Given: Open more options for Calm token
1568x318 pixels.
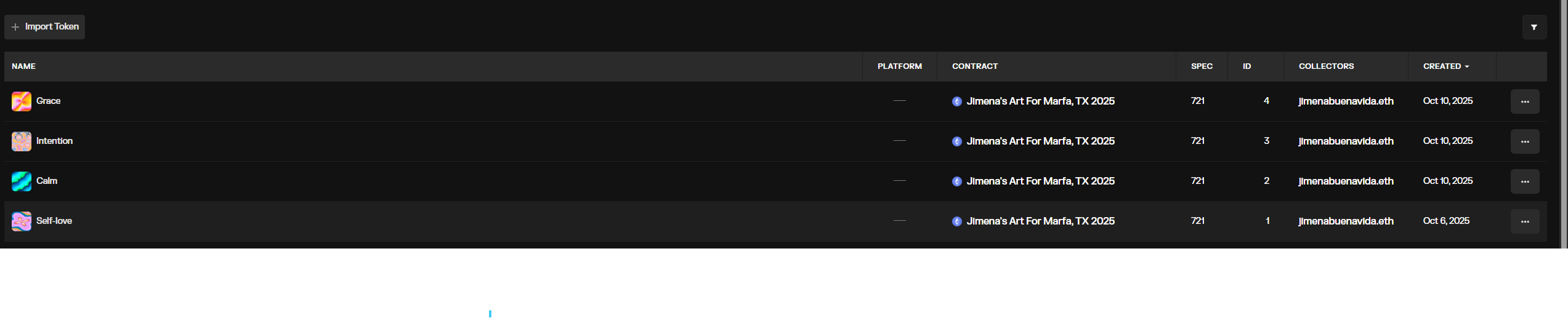Looking at the screenshot, I should pos(1524,181).
